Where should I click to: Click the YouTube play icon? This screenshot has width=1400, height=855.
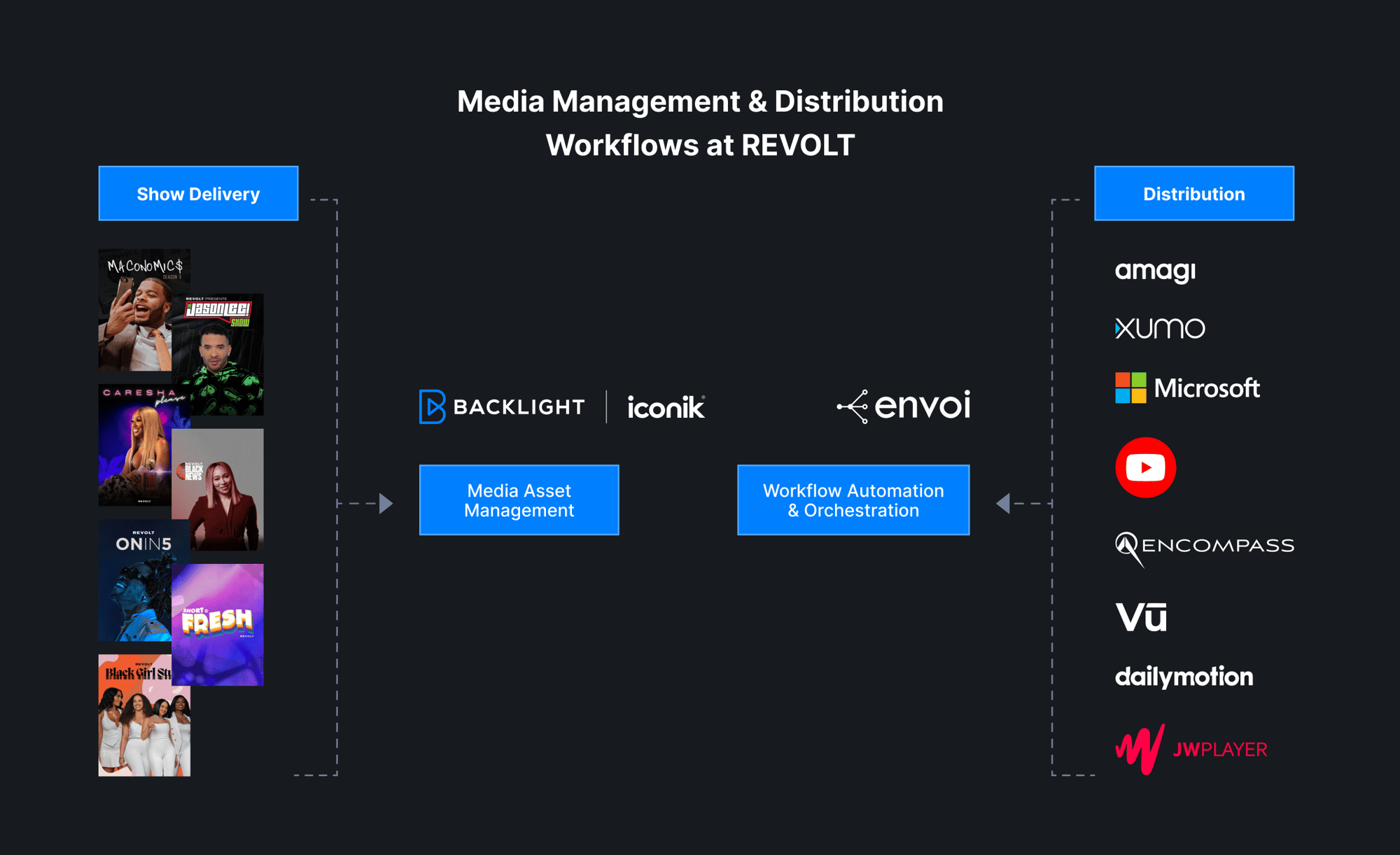[x=1145, y=467]
